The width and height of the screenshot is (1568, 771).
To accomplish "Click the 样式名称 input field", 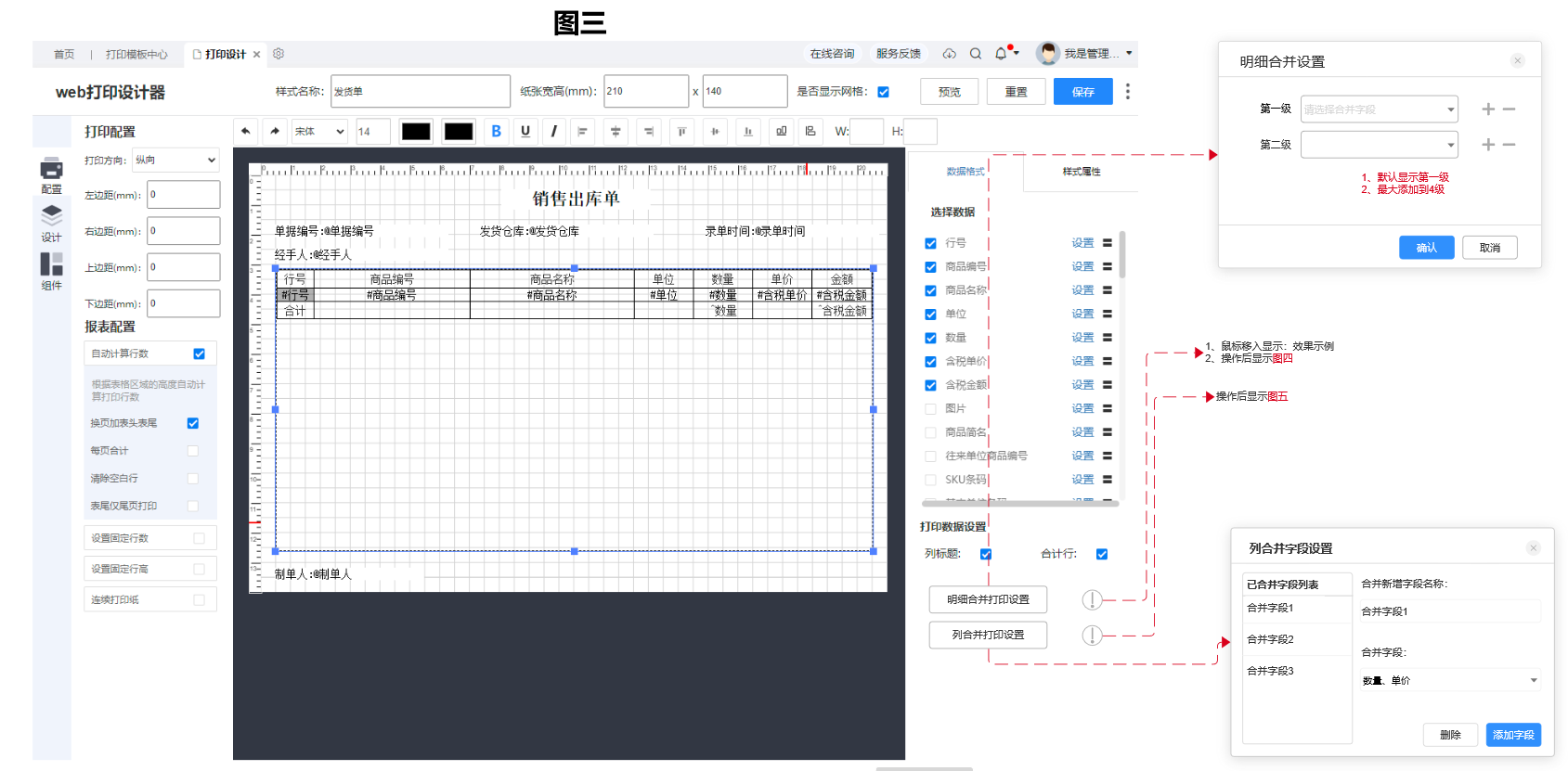I will [x=421, y=91].
